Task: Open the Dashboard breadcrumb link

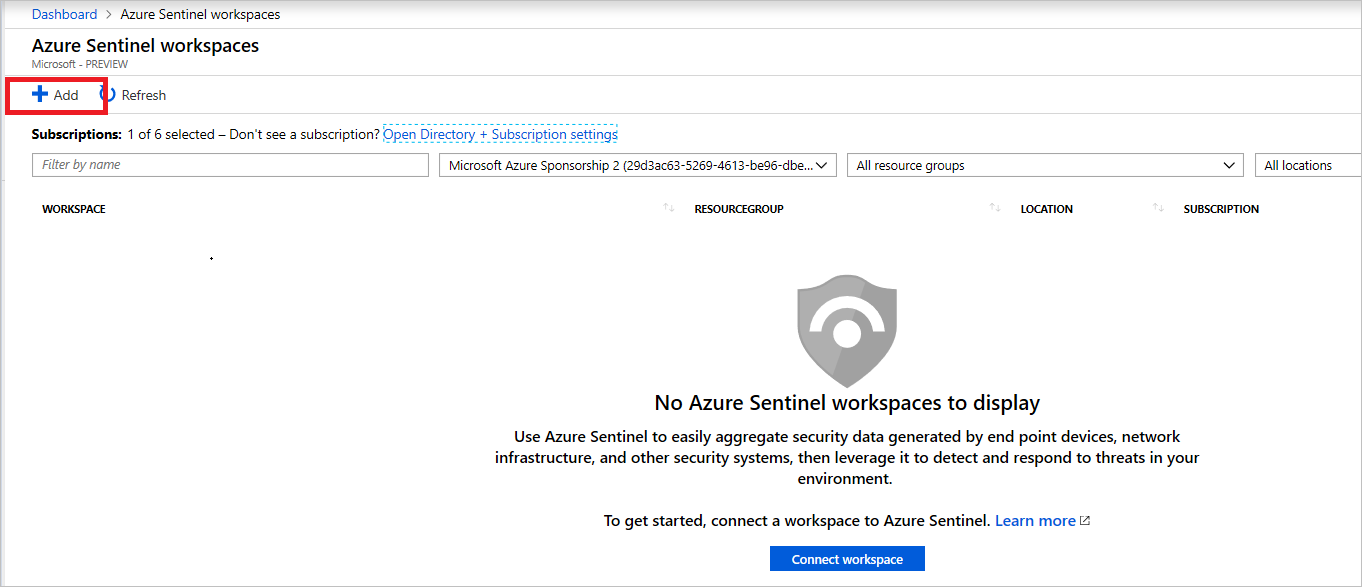Action: coord(64,14)
